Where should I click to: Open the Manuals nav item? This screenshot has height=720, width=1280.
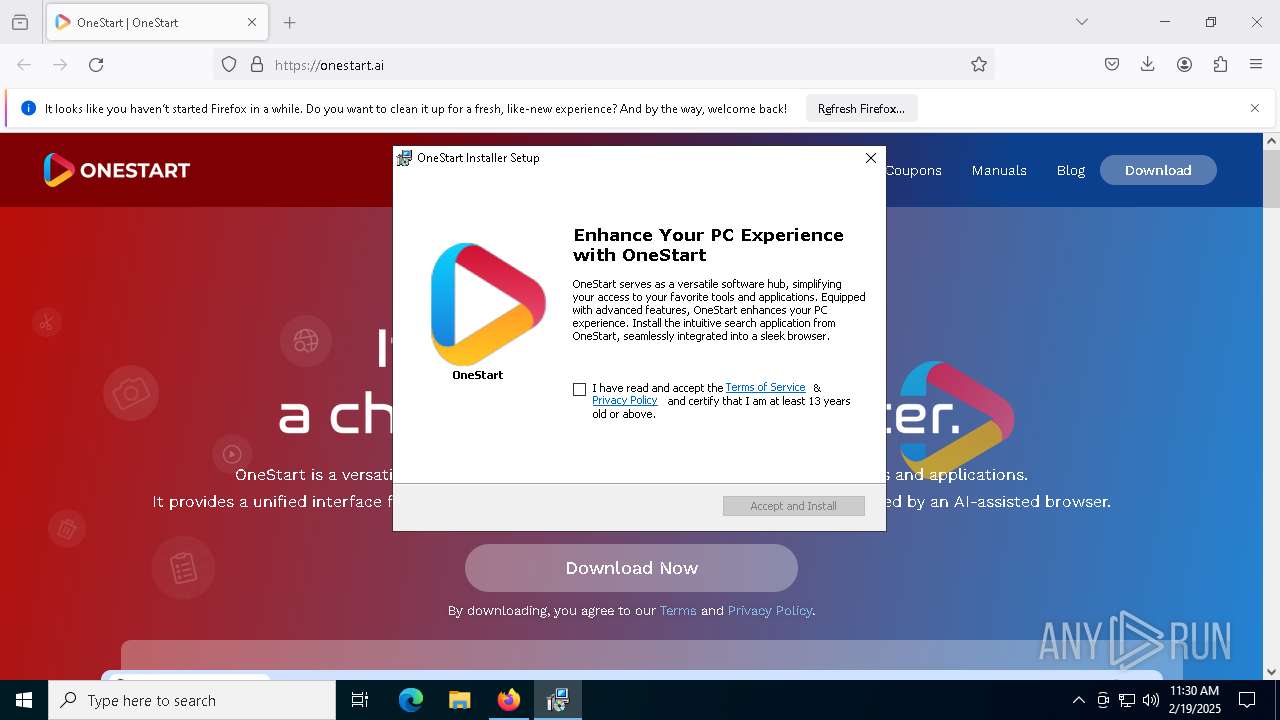point(999,171)
